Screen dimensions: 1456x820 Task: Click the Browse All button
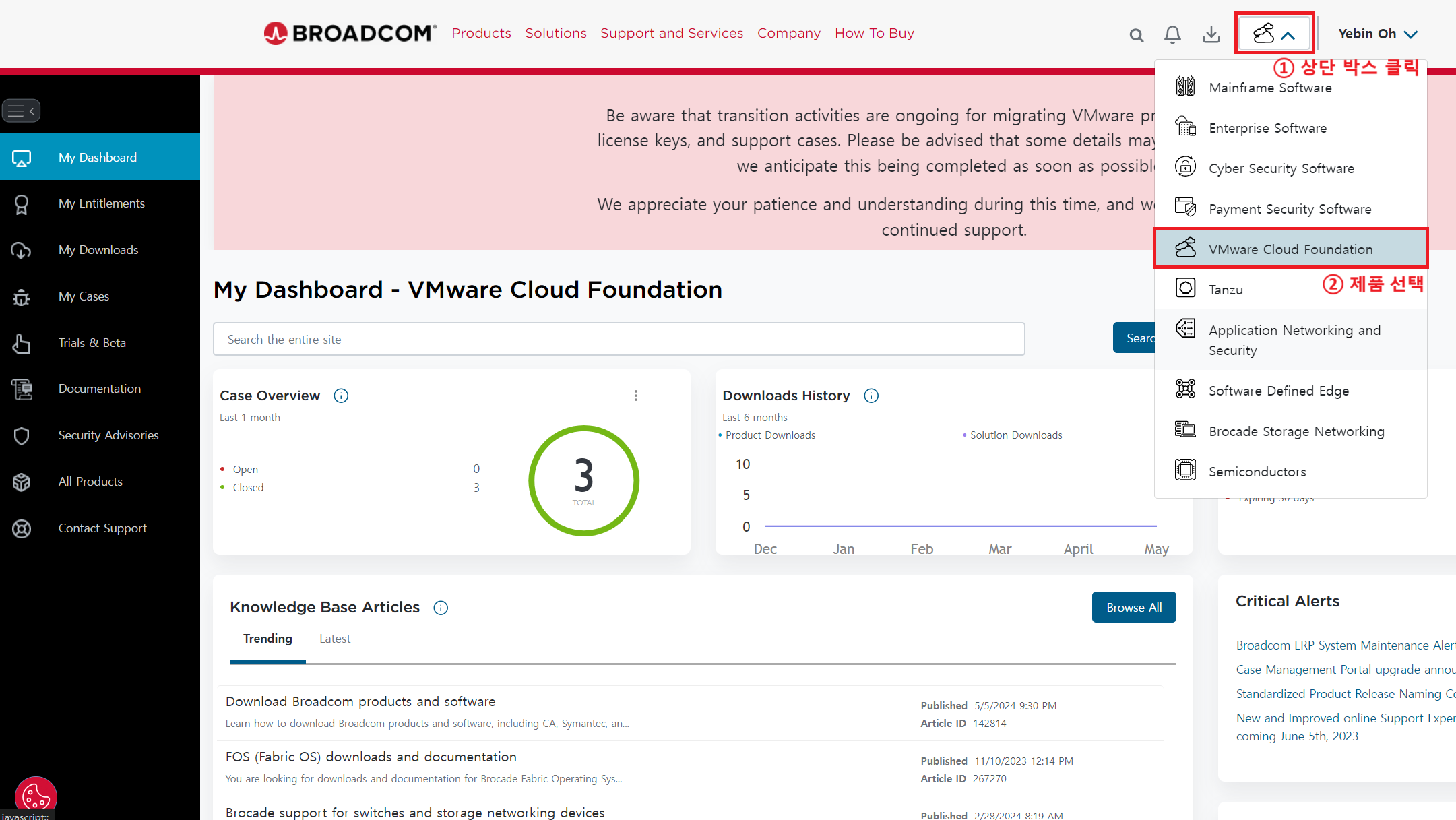1133,607
